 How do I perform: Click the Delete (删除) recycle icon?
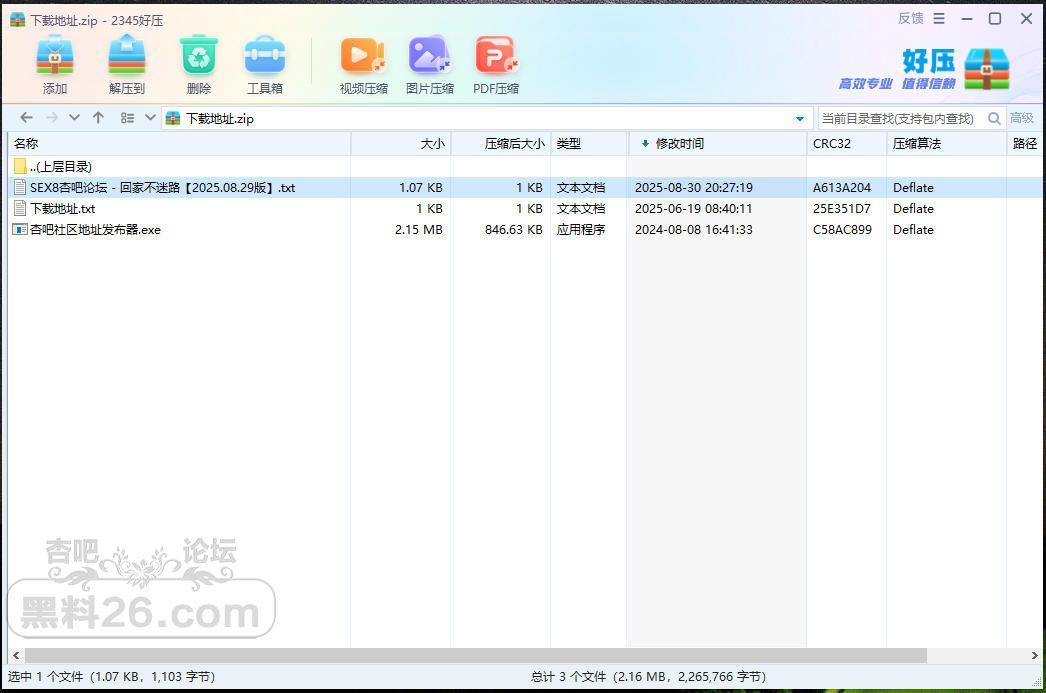click(198, 57)
